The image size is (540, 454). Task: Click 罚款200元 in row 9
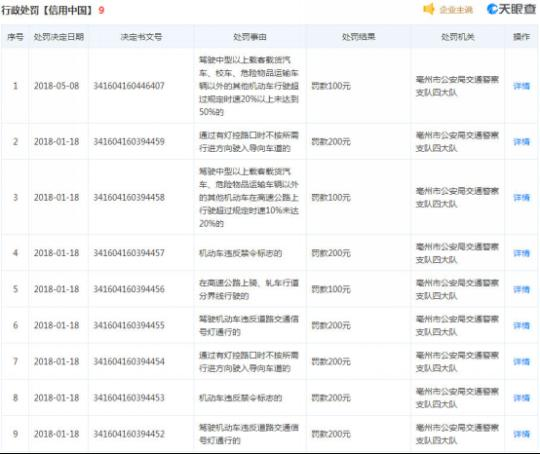[331, 434]
